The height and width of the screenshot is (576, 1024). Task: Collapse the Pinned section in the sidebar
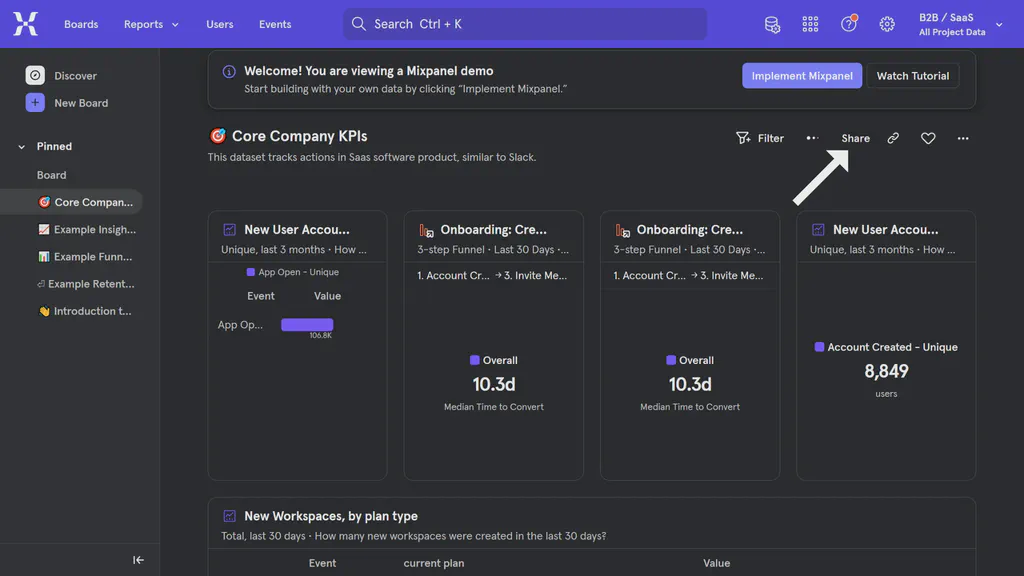click(20, 146)
